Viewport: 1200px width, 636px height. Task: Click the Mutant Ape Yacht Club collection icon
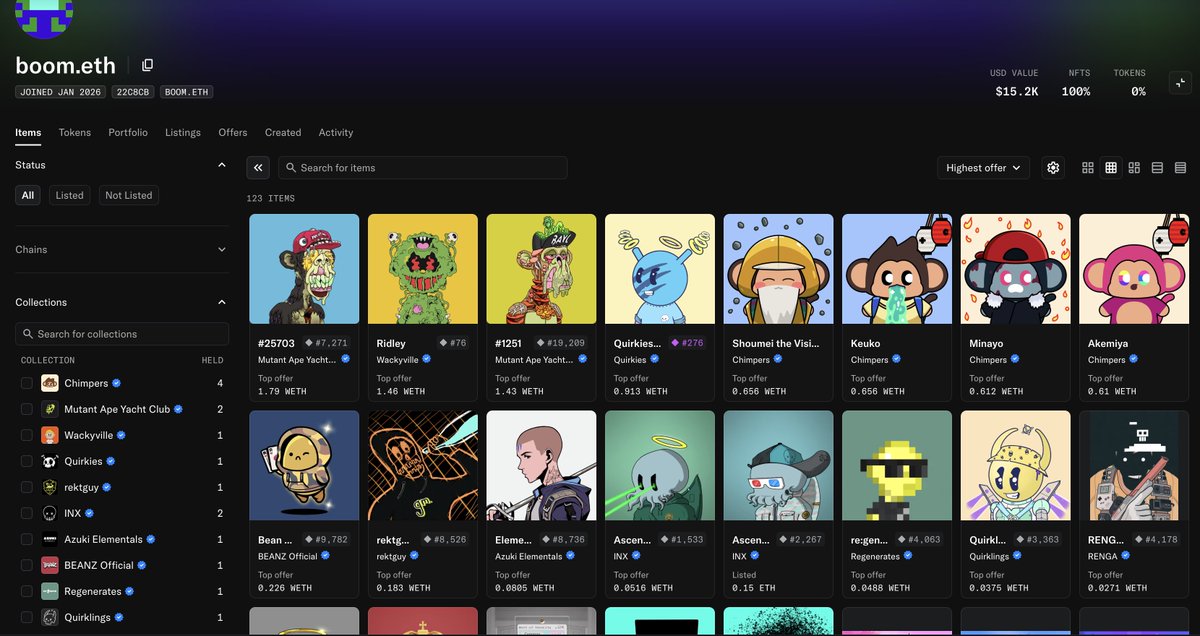[50, 409]
